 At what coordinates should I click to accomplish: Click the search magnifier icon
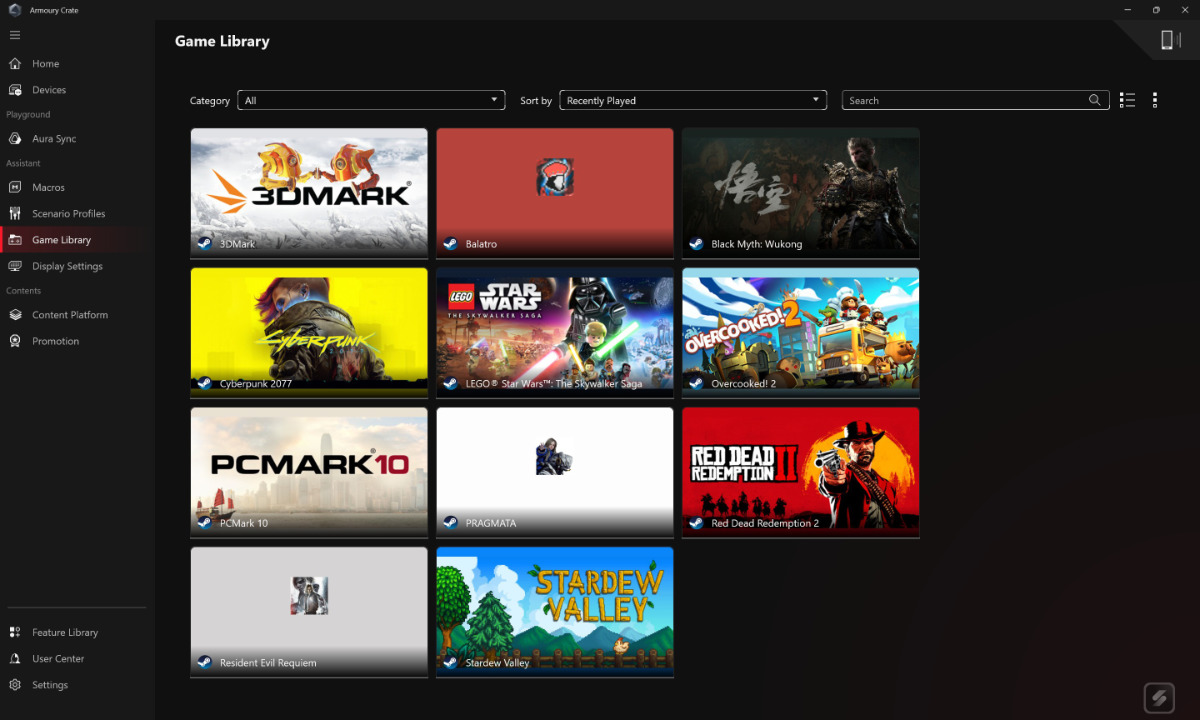pos(1095,100)
